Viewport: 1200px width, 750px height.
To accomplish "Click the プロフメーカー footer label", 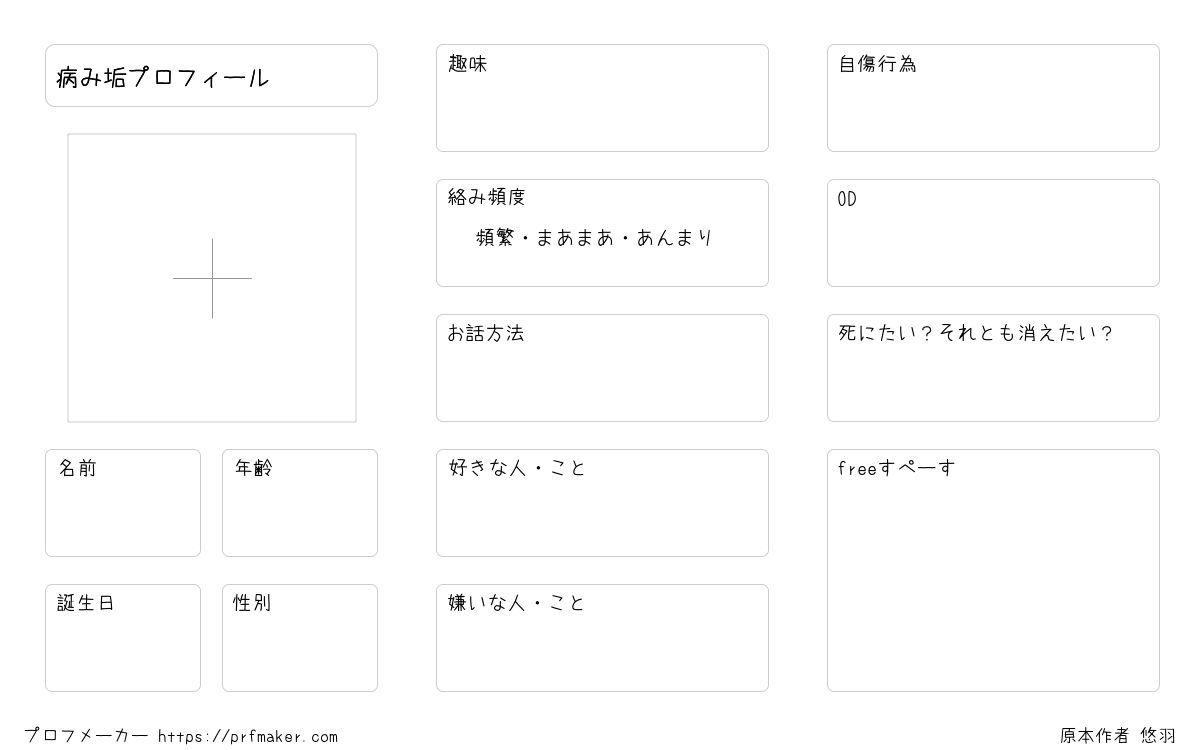I will pos(86,736).
